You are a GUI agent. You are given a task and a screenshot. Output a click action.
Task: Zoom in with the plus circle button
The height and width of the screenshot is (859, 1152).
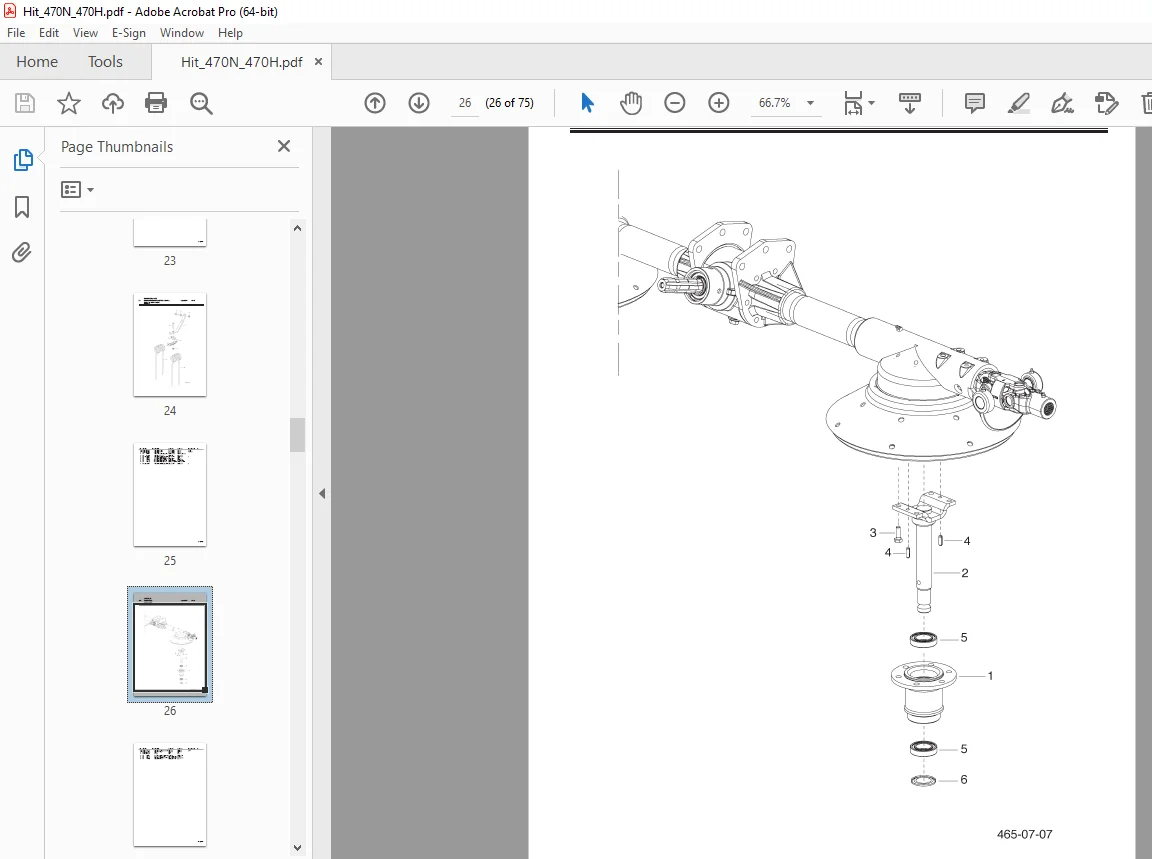pos(719,103)
